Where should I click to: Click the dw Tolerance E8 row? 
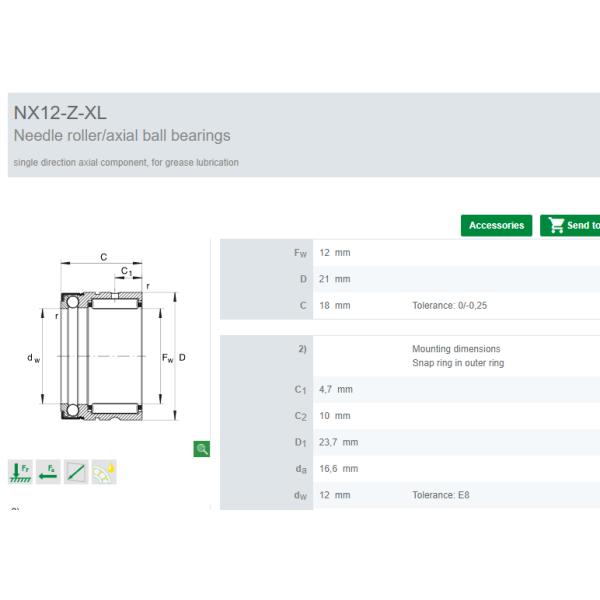click(410, 495)
